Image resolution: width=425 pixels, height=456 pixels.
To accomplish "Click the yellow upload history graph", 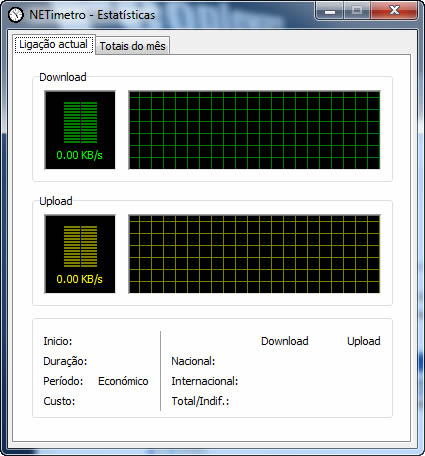I will click(x=254, y=254).
